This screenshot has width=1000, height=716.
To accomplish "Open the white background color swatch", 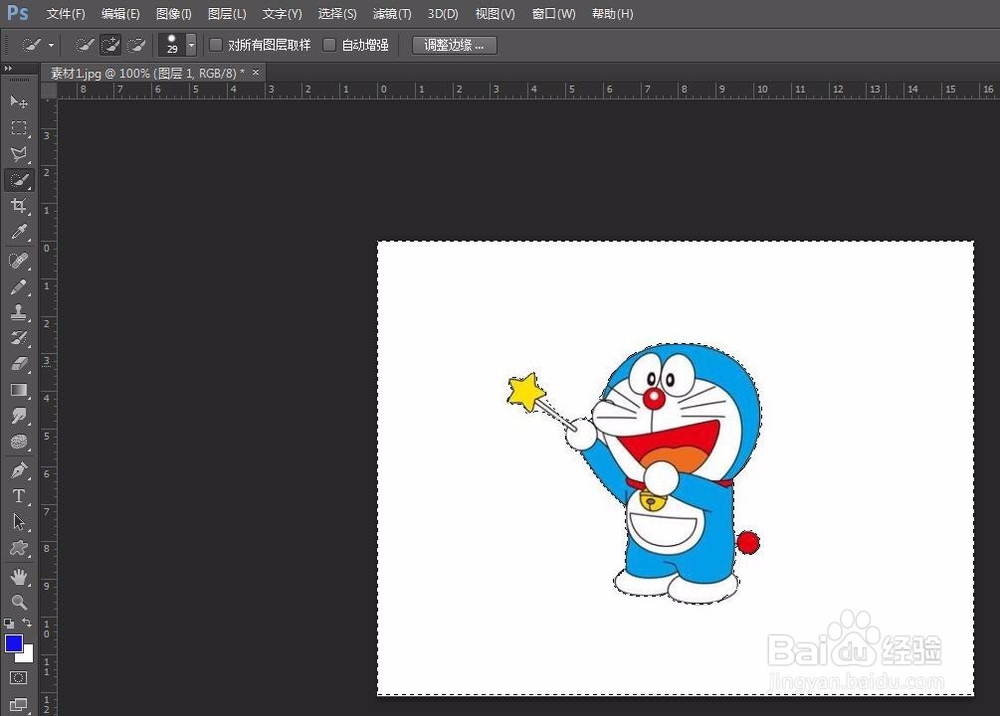I will click(x=27, y=656).
